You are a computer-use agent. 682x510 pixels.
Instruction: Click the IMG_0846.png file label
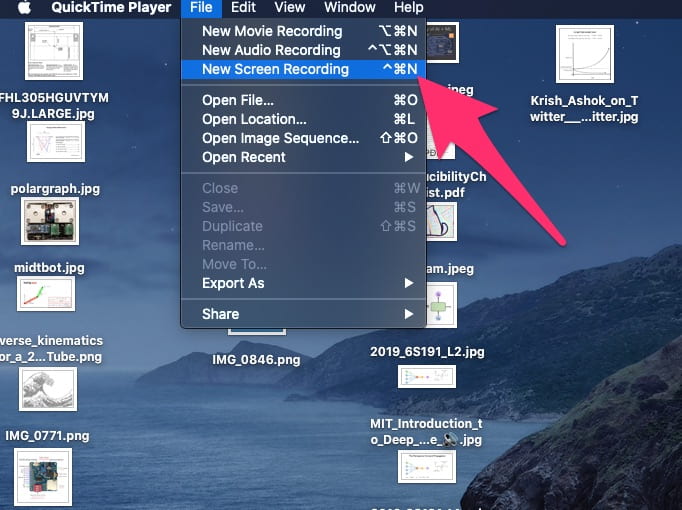click(256, 360)
